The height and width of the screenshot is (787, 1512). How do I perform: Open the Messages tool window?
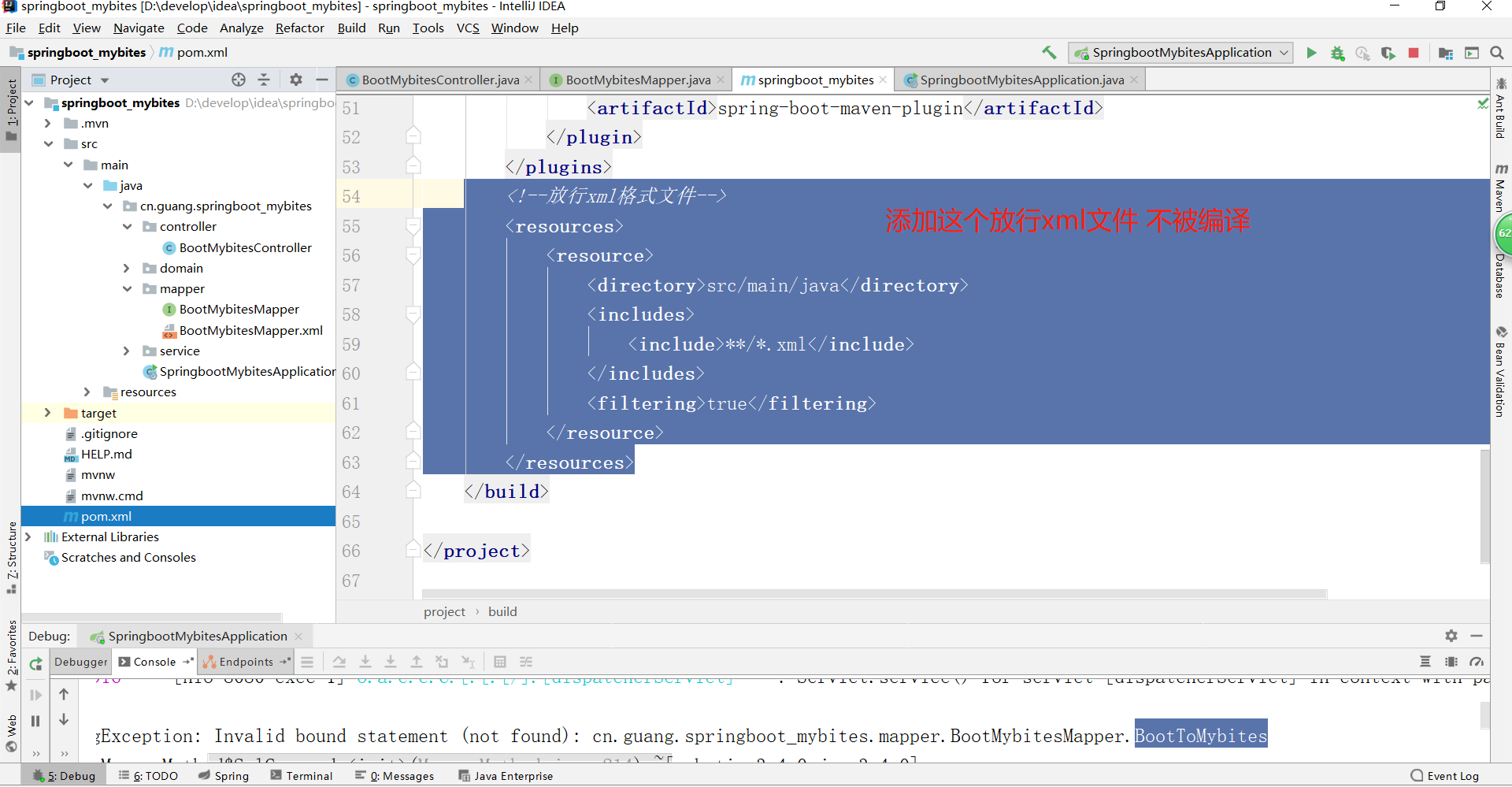pyautogui.click(x=395, y=776)
